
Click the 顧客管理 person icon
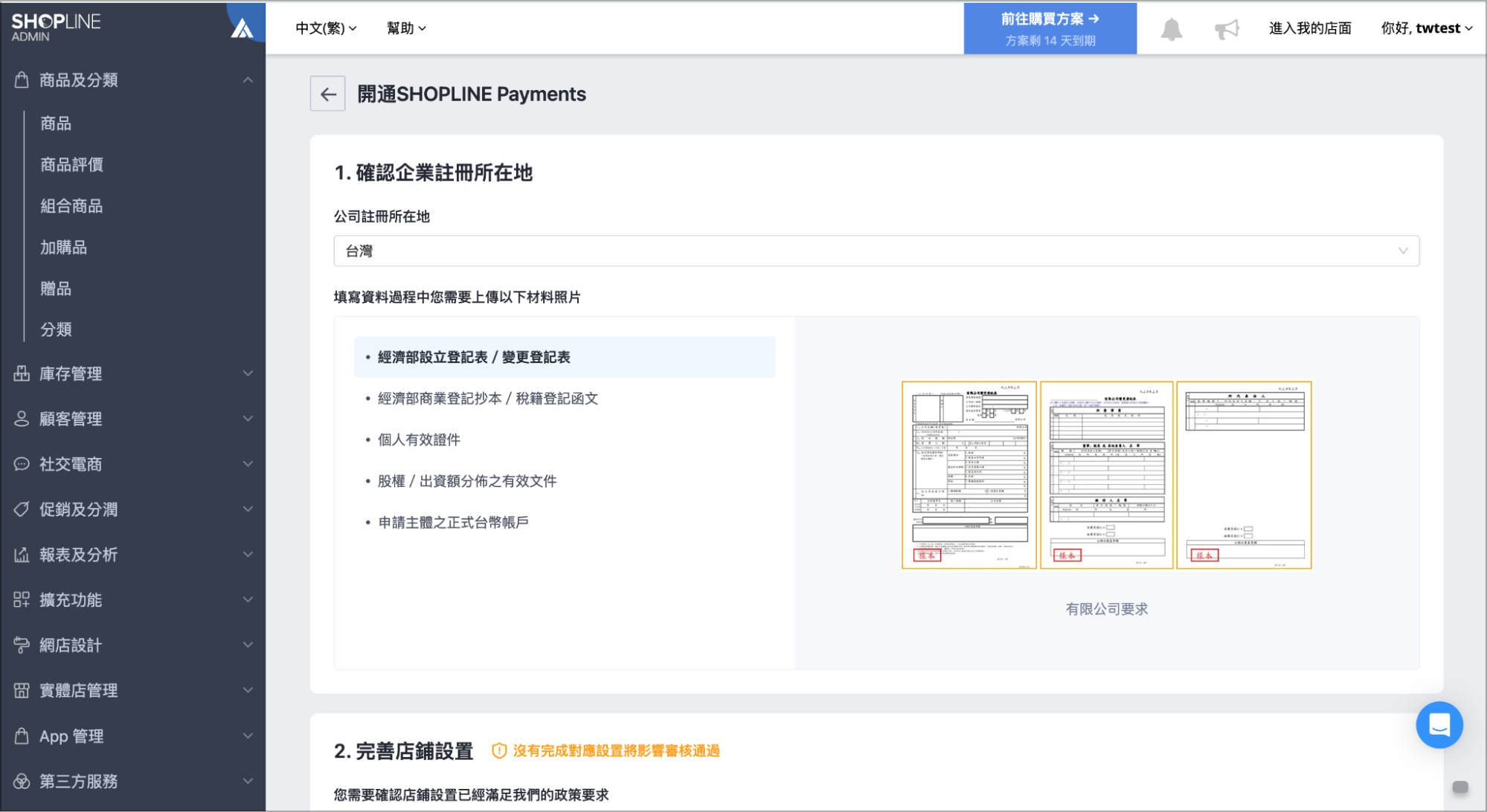(22, 419)
